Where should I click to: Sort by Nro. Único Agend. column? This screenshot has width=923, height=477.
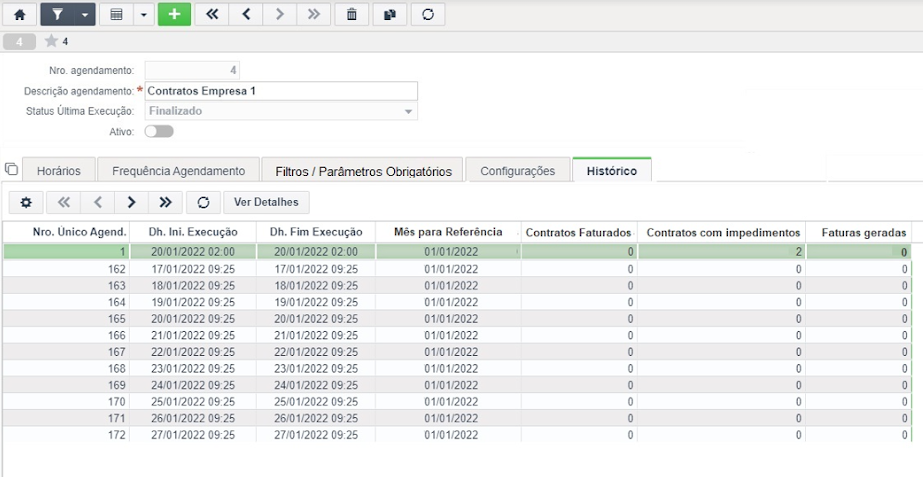(66, 232)
